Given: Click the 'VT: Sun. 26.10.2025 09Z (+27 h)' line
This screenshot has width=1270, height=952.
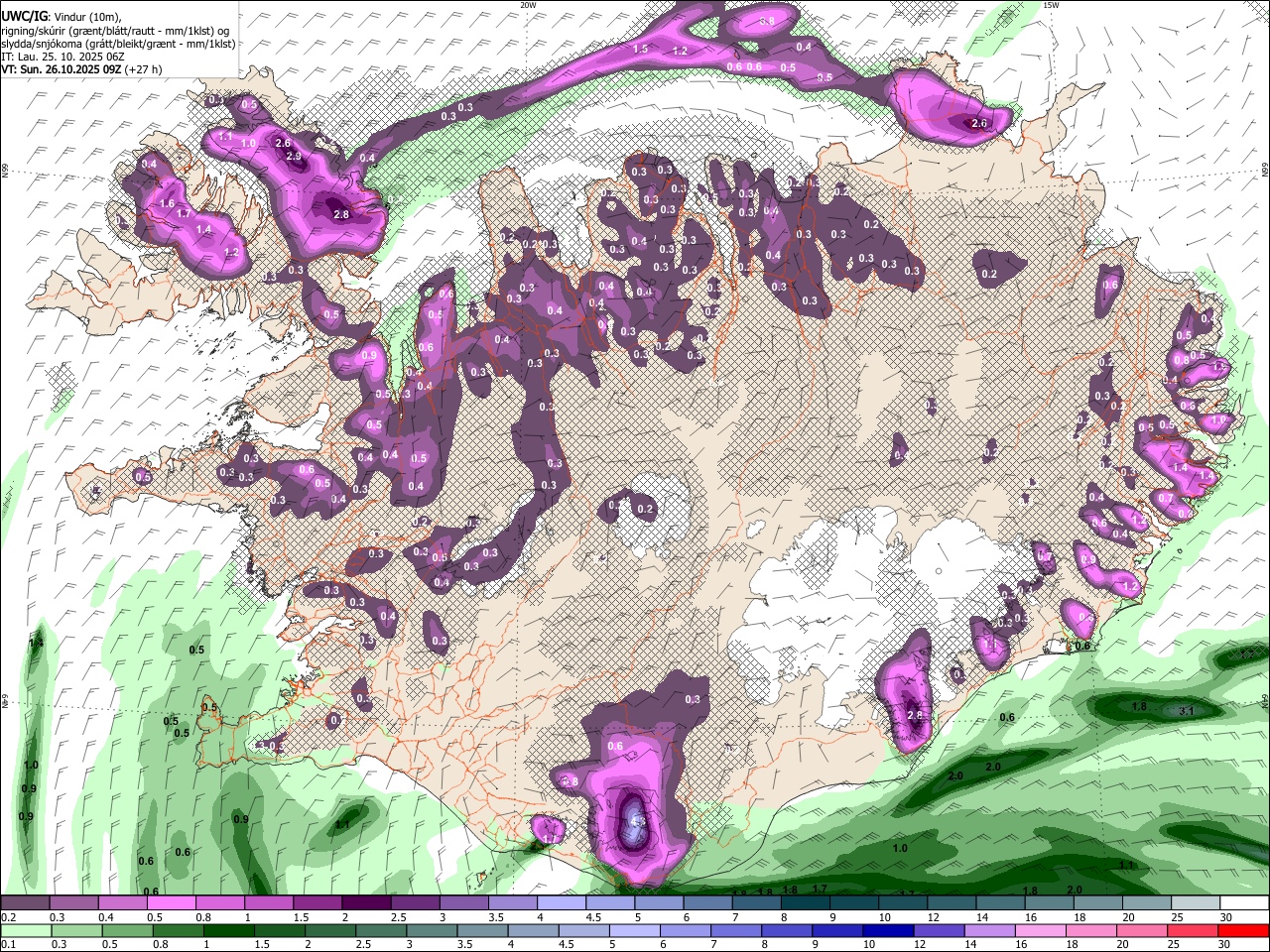Looking at the screenshot, I should (81, 69).
